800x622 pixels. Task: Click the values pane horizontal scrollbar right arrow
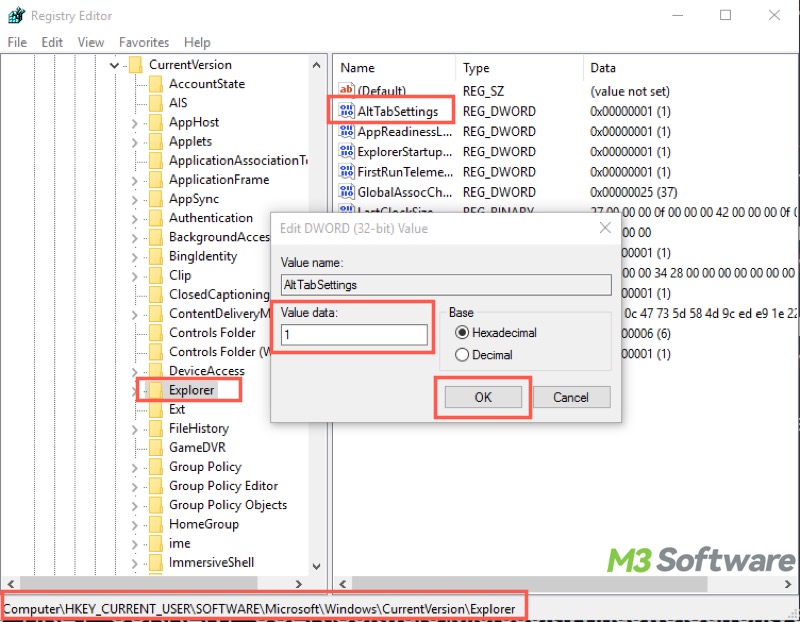click(788, 584)
